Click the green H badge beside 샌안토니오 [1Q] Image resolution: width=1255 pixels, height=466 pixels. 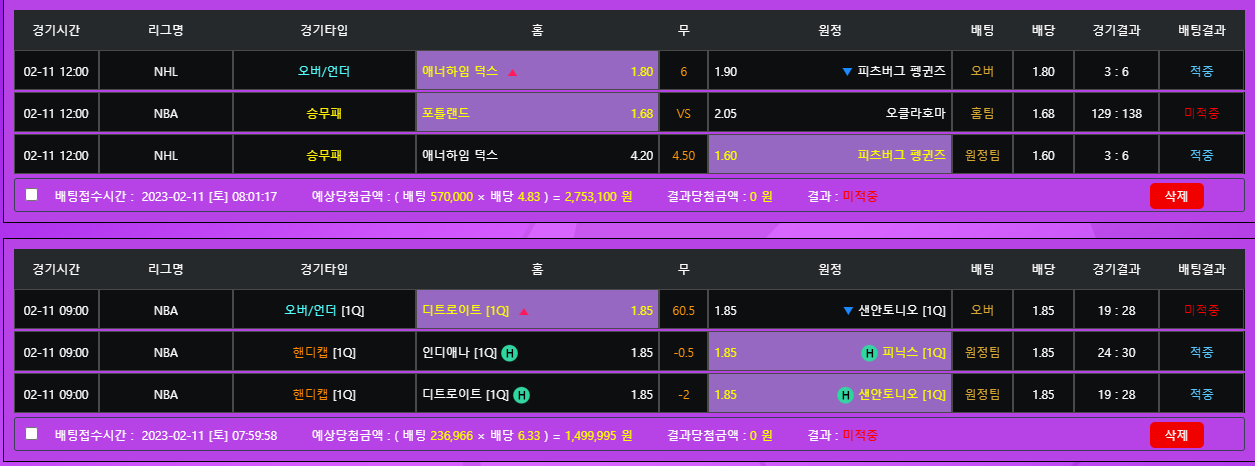(845, 395)
